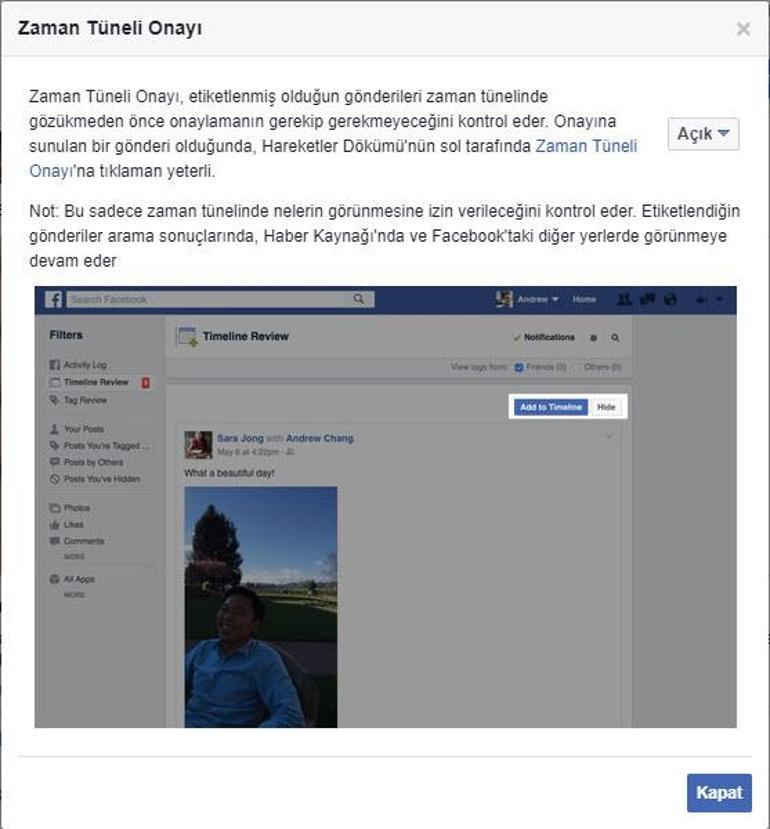Expand the post options chevron
Image resolution: width=770 pixels, height=829 pixels.
[x=609, y=436]
